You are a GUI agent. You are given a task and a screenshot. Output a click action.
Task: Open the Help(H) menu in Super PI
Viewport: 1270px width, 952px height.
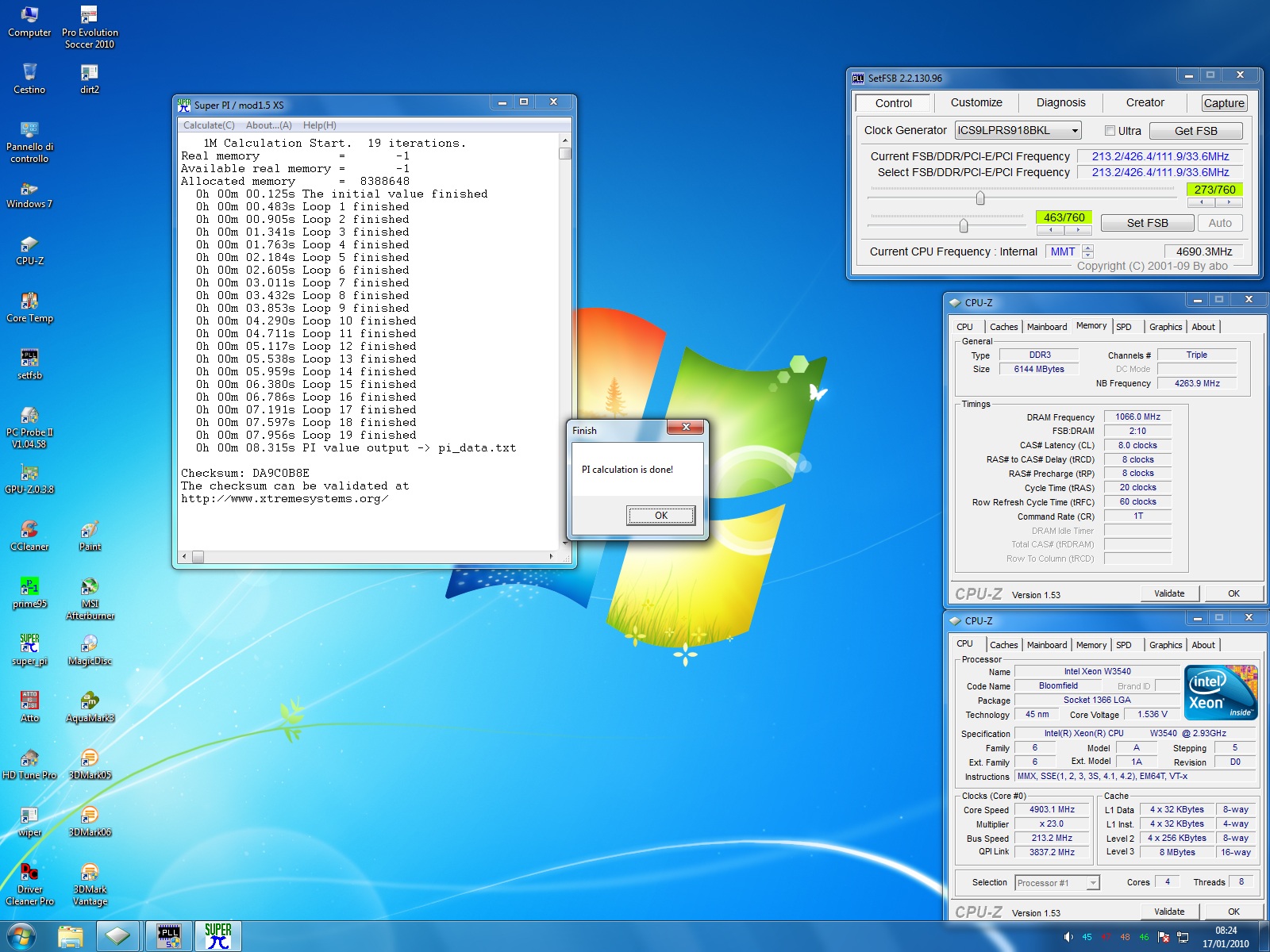coord(320,125)
